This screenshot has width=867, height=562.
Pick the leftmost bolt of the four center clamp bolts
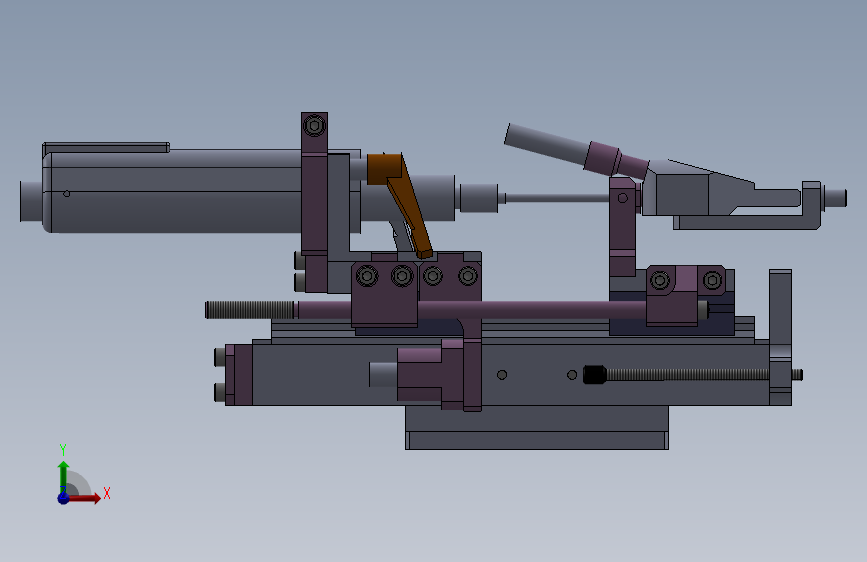[367, 275]
